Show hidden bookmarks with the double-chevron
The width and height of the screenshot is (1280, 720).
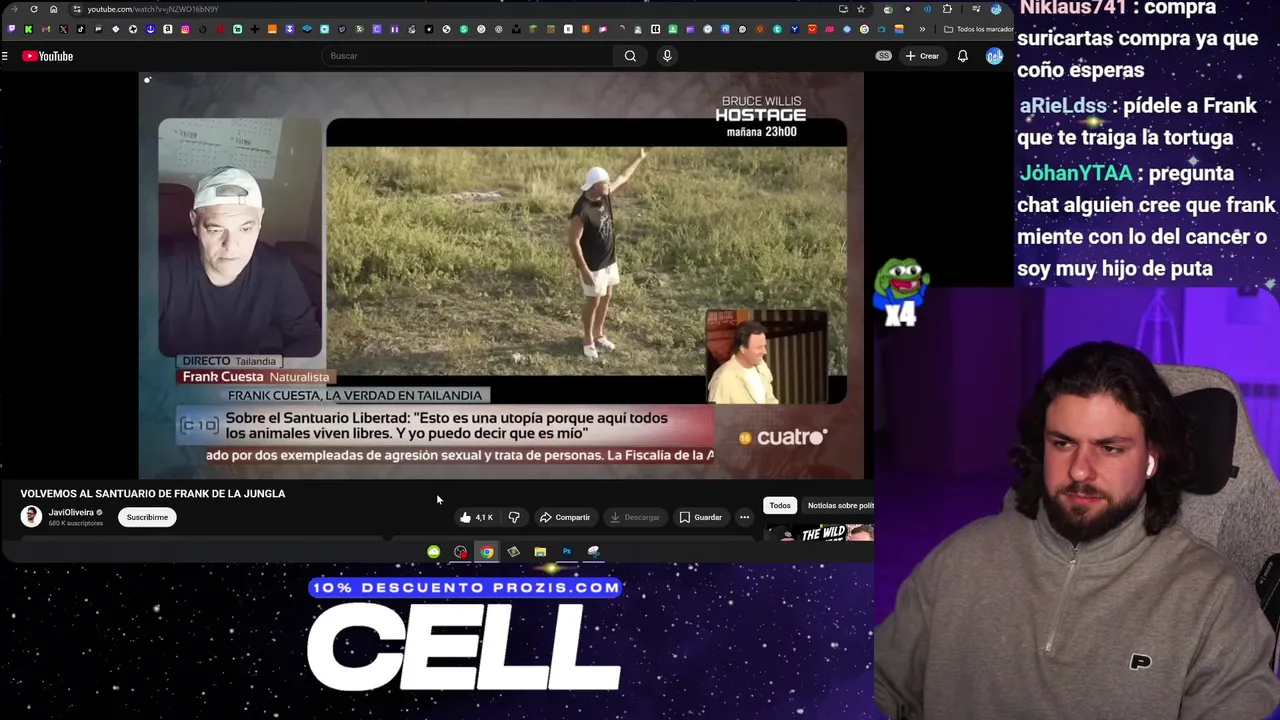click(922, 29)
